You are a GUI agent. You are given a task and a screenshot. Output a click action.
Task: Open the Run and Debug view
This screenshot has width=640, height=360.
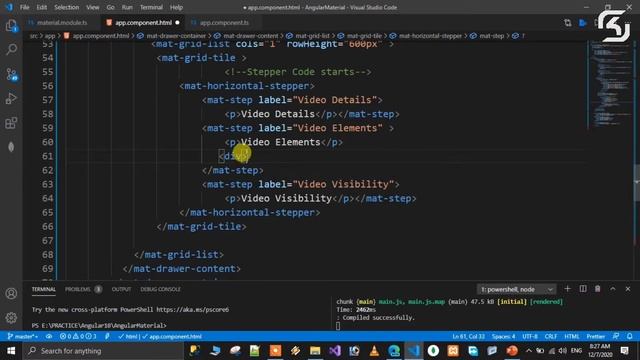(x=11, y=98)
